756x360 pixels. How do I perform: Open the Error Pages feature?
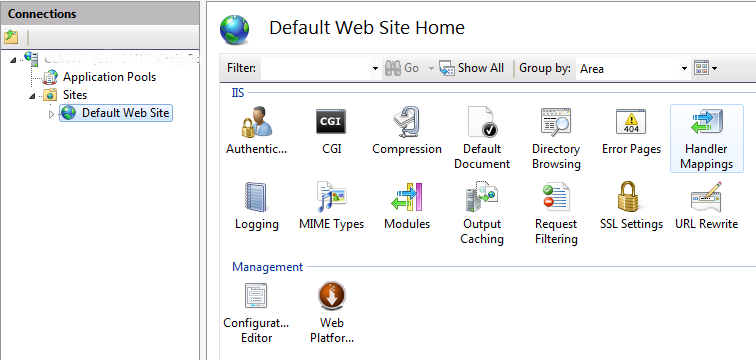pyautogui.click(x=631, y=131)
